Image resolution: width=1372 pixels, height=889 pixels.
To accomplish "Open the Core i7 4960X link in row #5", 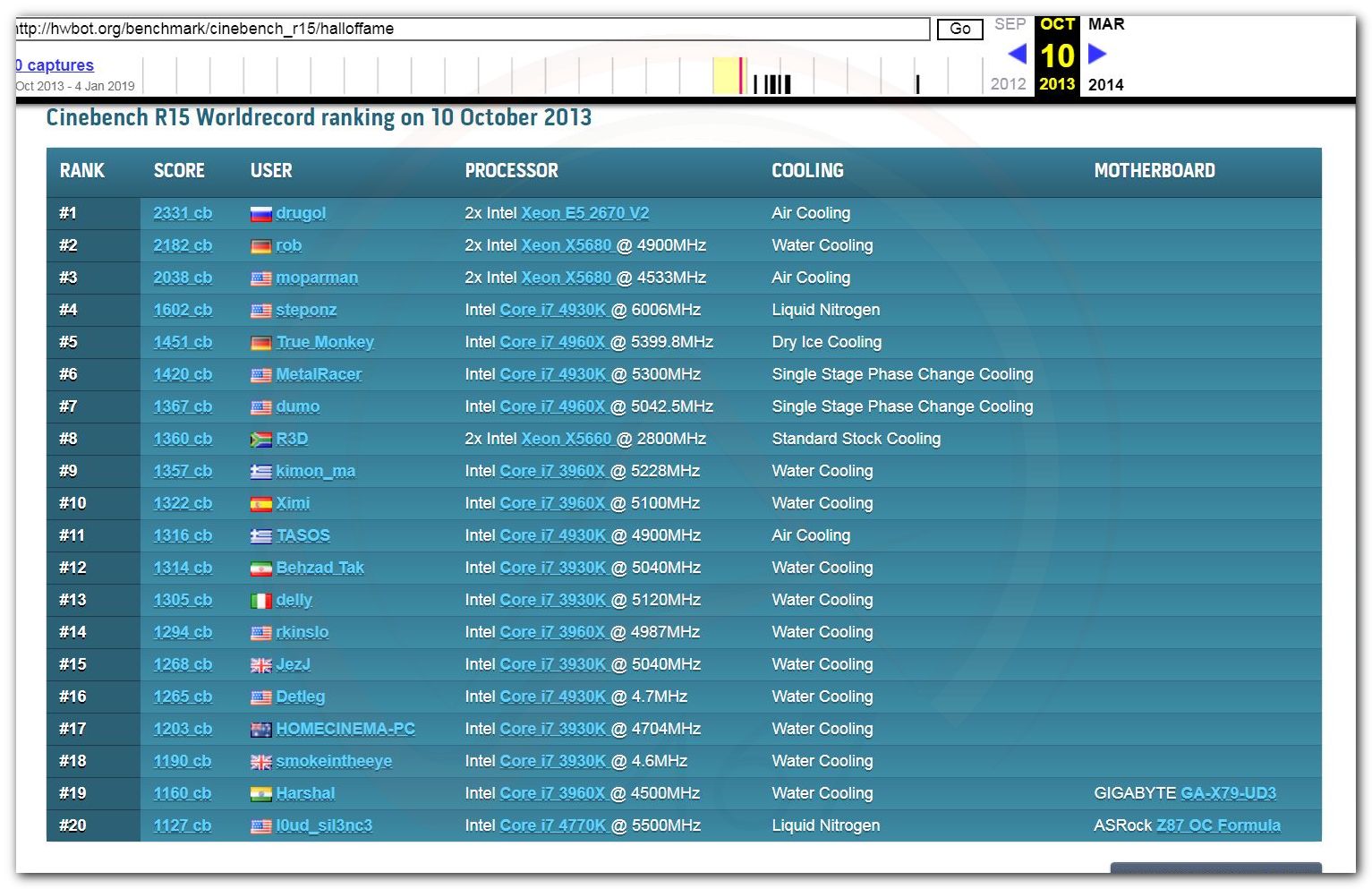I will tap(552, 342).
